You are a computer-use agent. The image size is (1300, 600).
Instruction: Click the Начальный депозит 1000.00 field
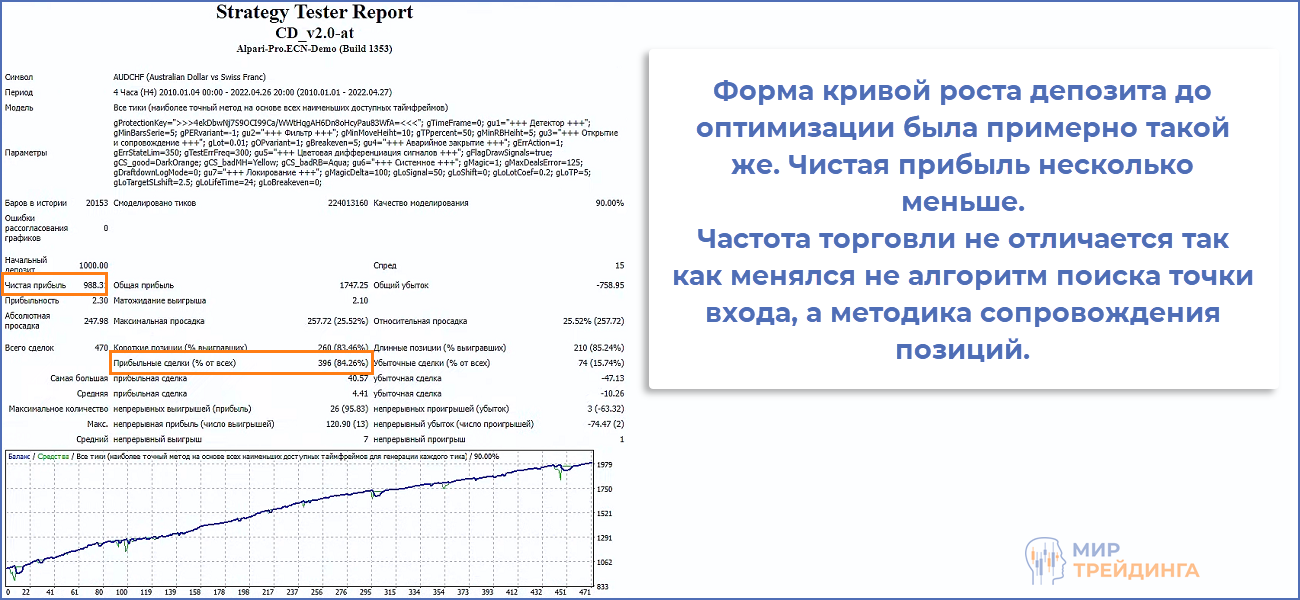pyautogui.click(x=94, y=262)
